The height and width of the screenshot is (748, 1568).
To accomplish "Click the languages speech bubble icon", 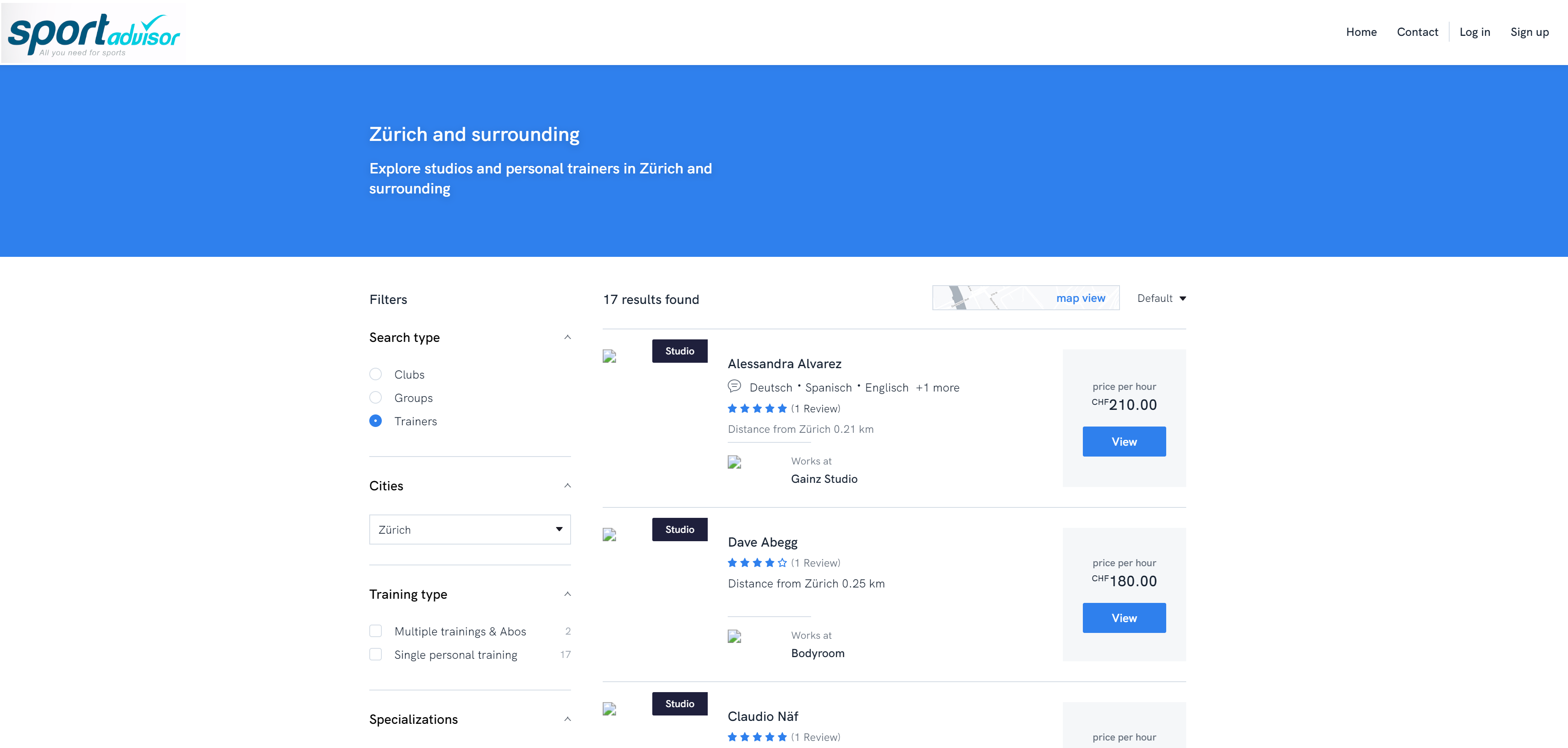I will point(734,386).
